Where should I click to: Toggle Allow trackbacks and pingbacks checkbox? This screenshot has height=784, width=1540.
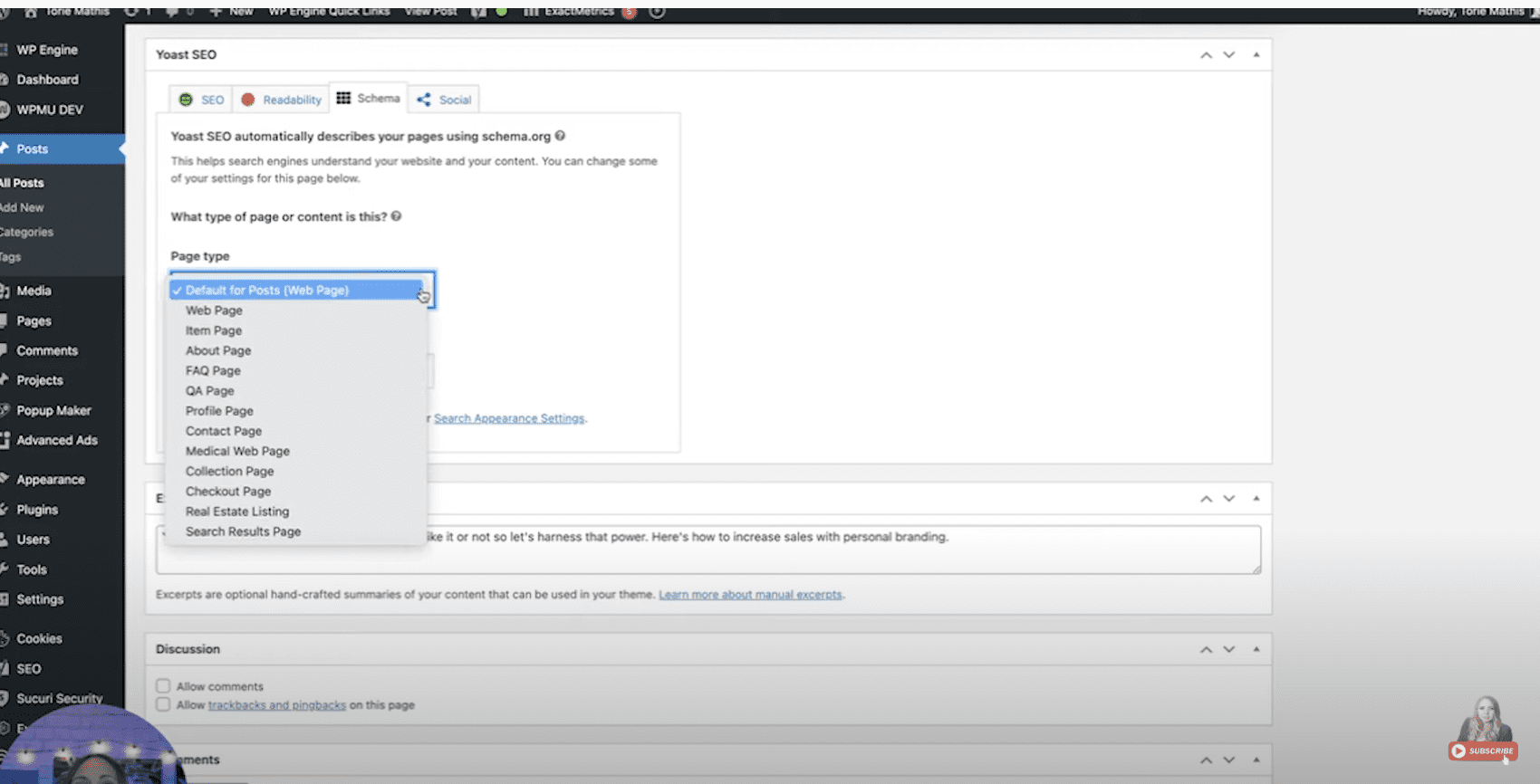click(x=163, y=704)
